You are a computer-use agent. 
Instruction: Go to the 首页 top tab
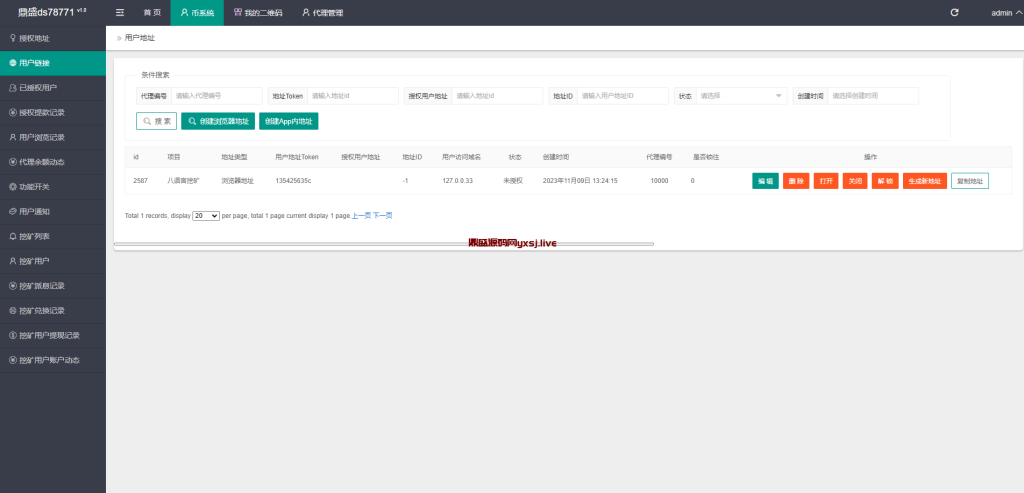pos(151,12)
